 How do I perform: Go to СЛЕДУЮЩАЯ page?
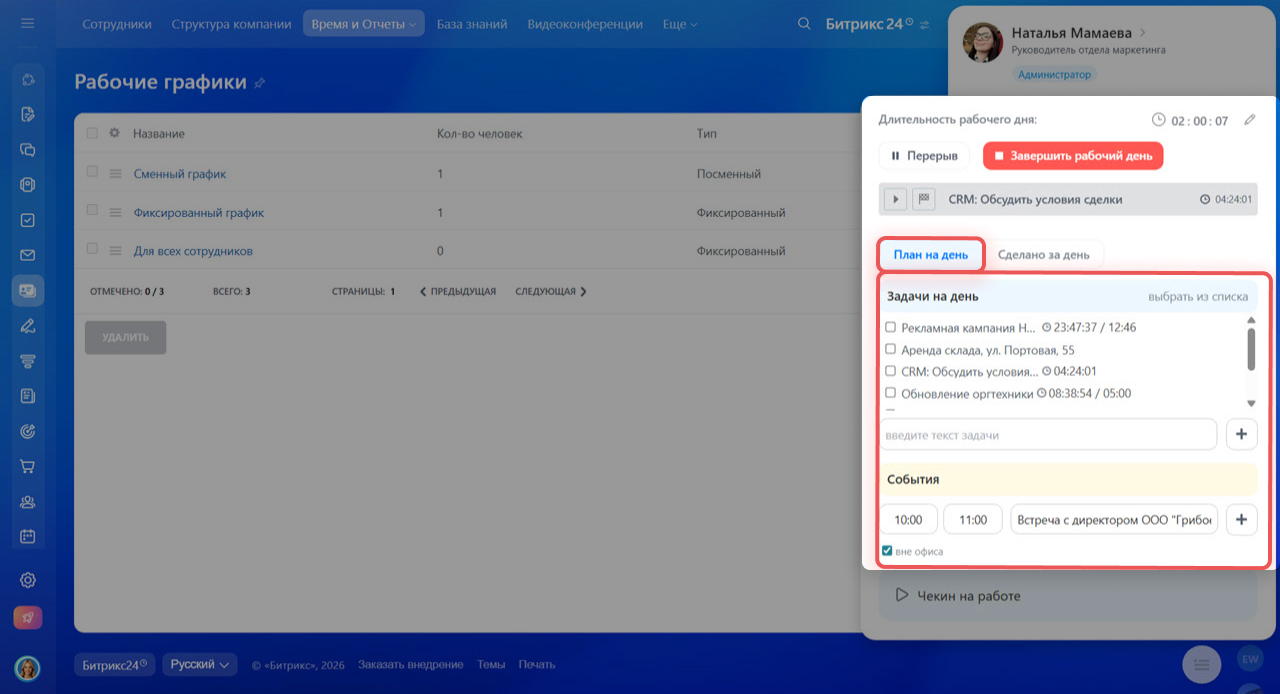click(551, 292)
